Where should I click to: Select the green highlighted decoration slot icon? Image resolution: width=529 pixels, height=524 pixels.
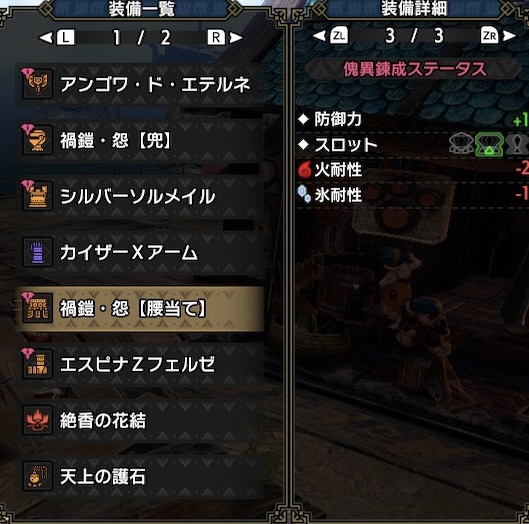point(489,145)
